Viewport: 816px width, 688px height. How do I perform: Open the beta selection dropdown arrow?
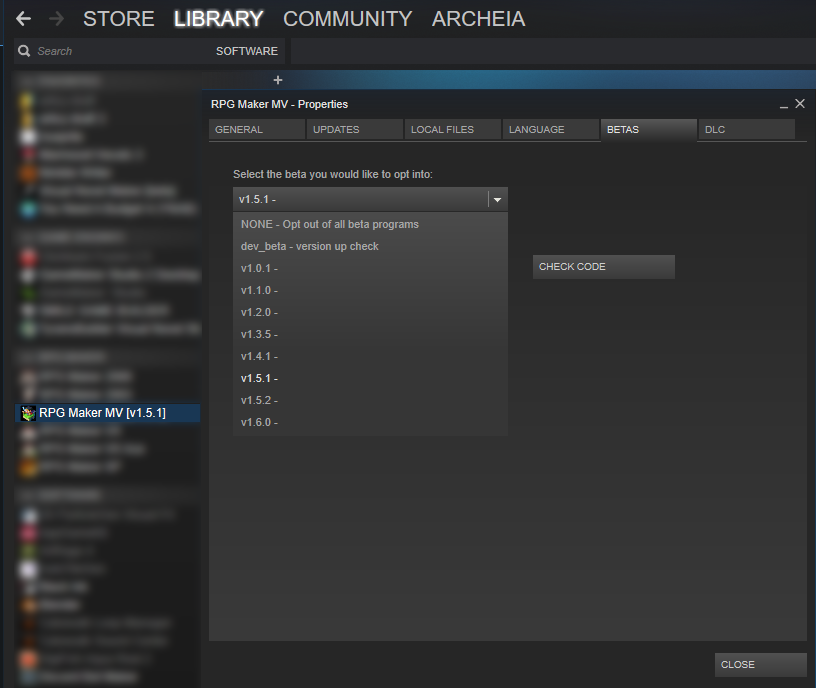[x=498, y=199]
